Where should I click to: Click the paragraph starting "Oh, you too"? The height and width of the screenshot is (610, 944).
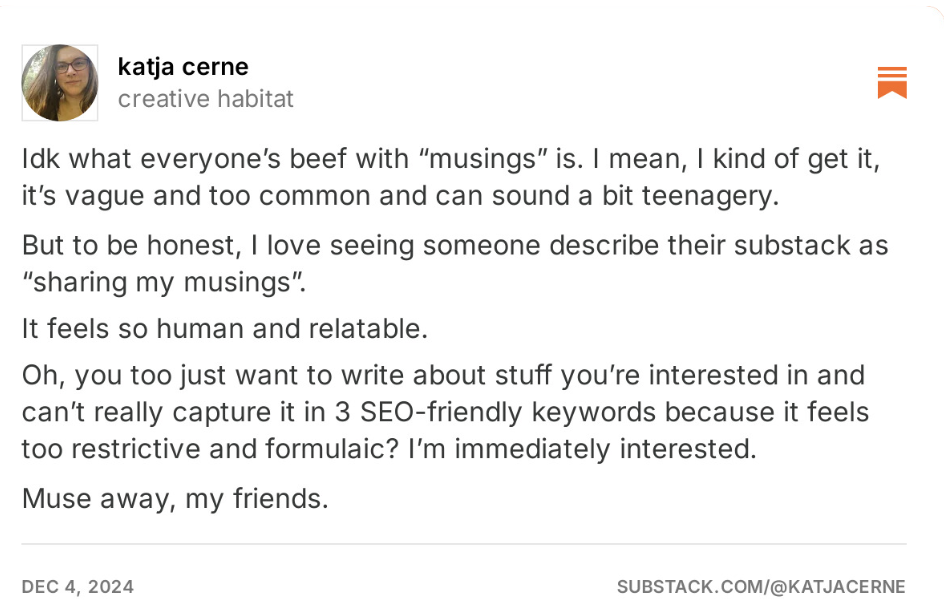(445, 412)
